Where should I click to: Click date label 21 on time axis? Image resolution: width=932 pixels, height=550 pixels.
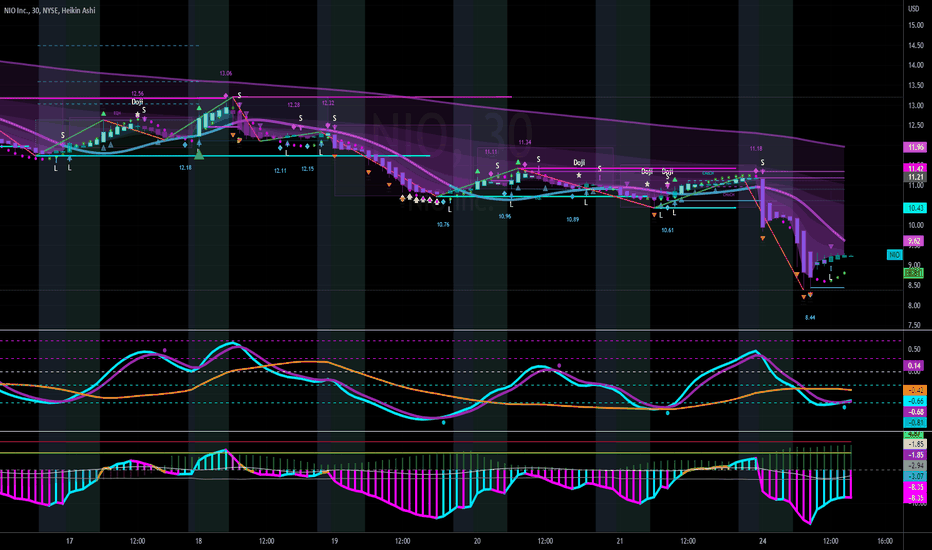click(x=620, y=541)
